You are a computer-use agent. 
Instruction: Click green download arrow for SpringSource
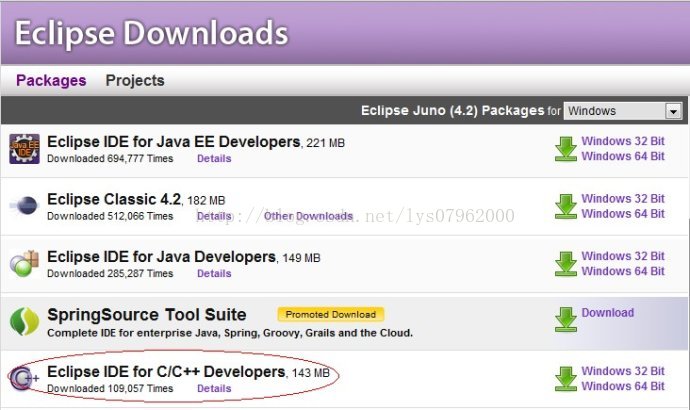[x=565, y=320]
